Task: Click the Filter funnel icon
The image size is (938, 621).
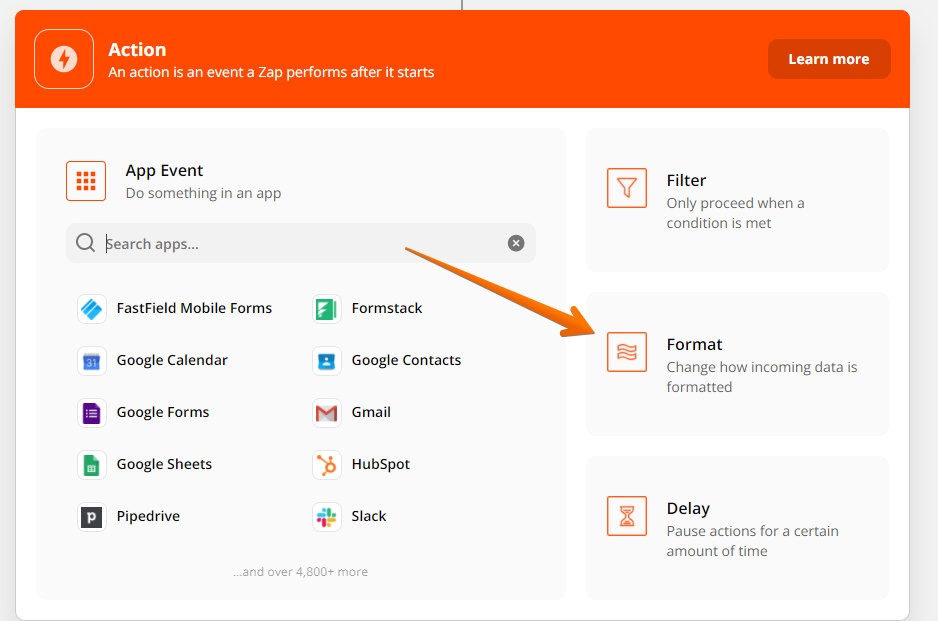Action: [627, 188]
